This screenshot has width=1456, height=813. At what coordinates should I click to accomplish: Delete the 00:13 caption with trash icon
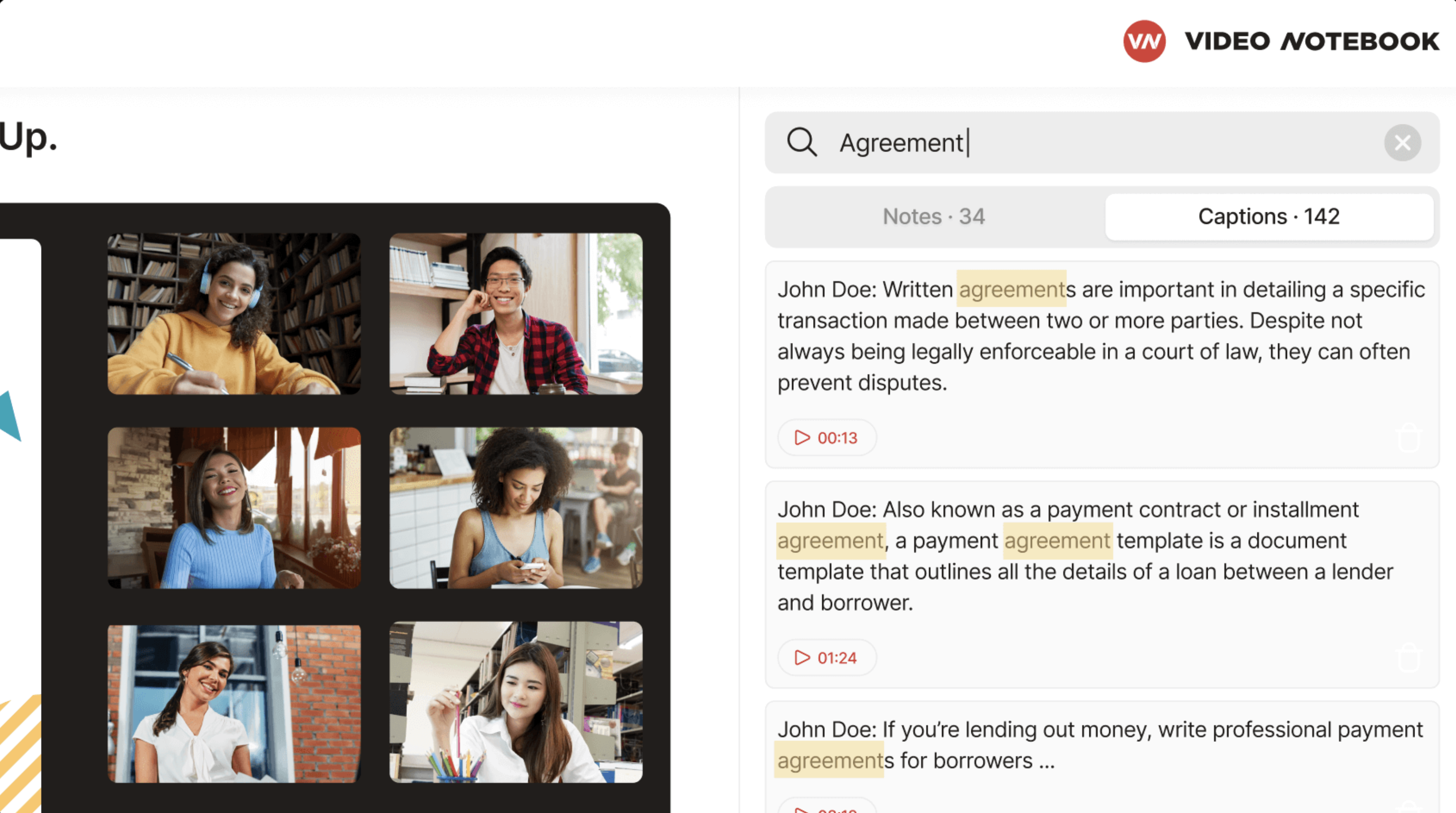click(x=1409, y=438)
